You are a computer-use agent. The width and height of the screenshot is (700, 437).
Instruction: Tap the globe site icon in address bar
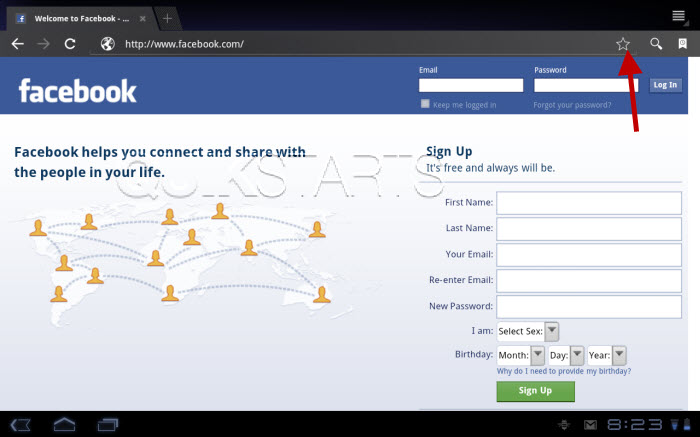coord(108,44)
